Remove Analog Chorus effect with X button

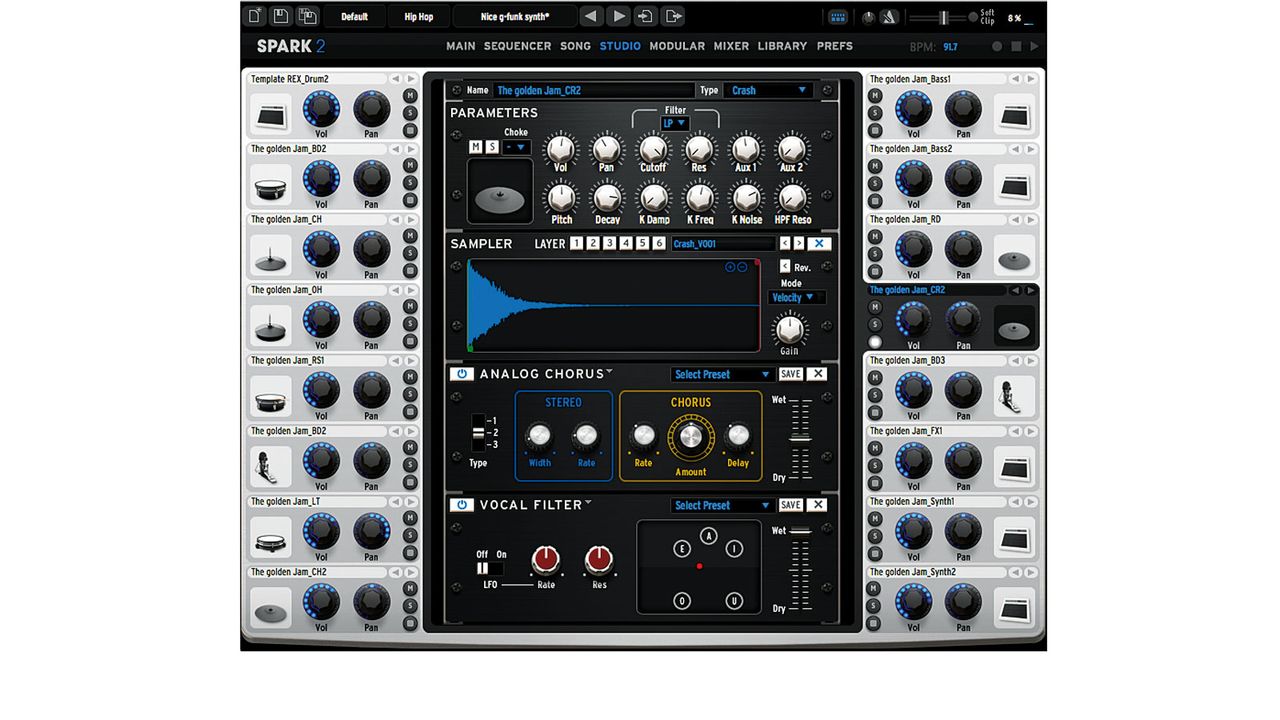tap(818, 374)
